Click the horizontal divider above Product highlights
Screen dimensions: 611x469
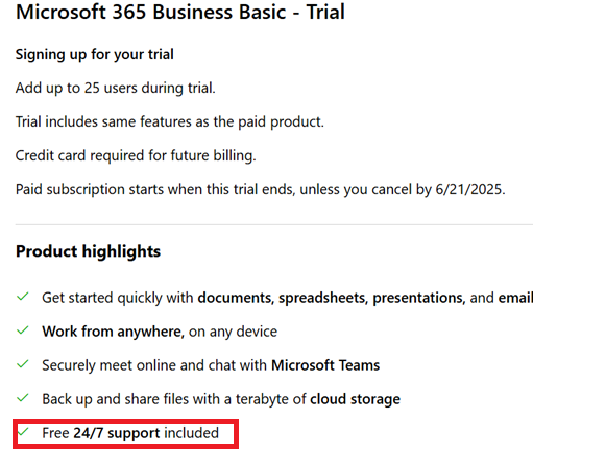pos(274,224)
